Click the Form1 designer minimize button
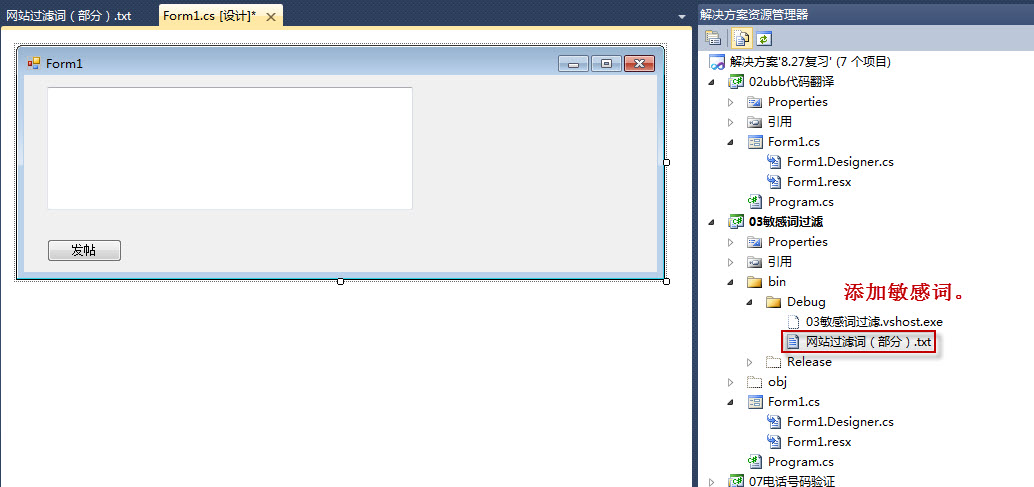The height and width of the screenshot is (487, 1034). click(573, 64)
